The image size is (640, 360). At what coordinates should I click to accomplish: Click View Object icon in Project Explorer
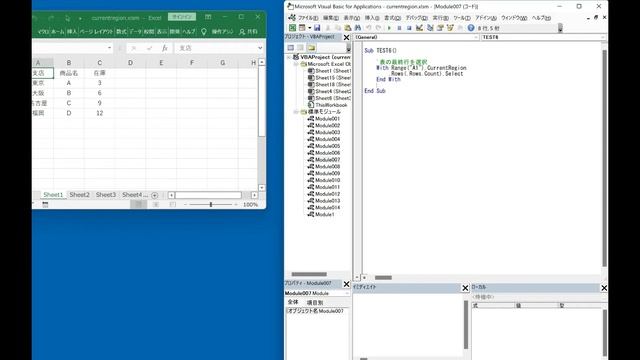(x=300, y=48)
